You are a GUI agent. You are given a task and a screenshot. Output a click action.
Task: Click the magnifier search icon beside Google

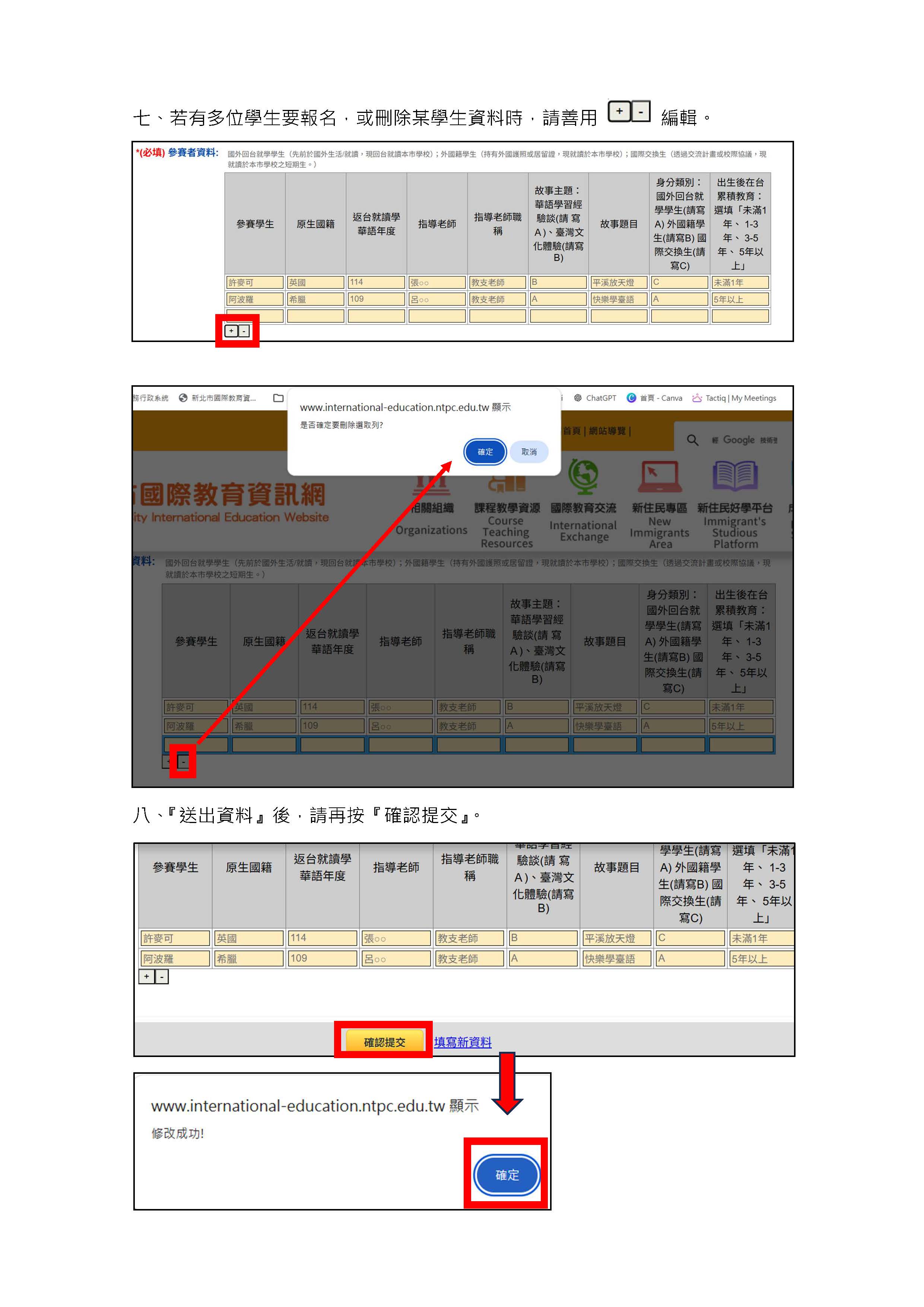point(692,440)
